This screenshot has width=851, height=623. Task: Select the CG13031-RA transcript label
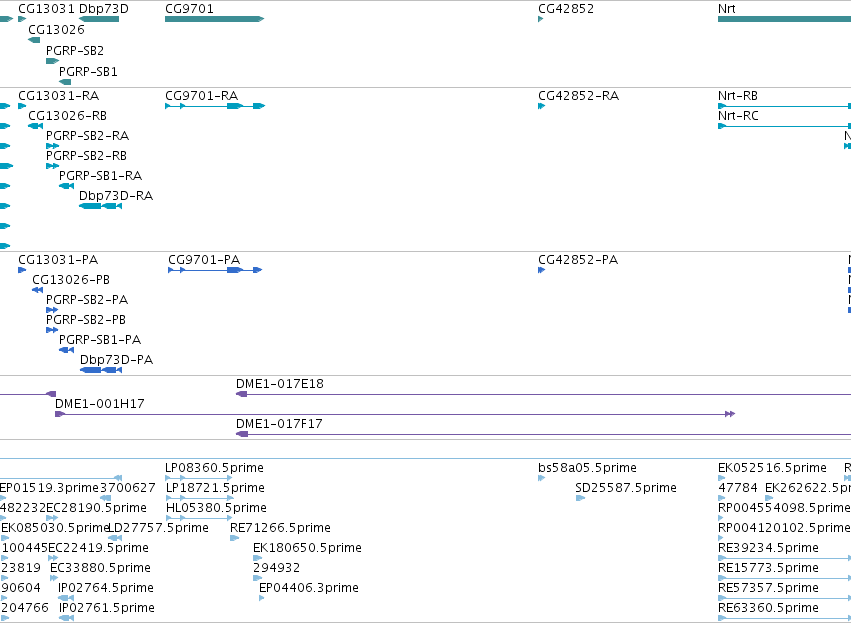tap(59, 96)
